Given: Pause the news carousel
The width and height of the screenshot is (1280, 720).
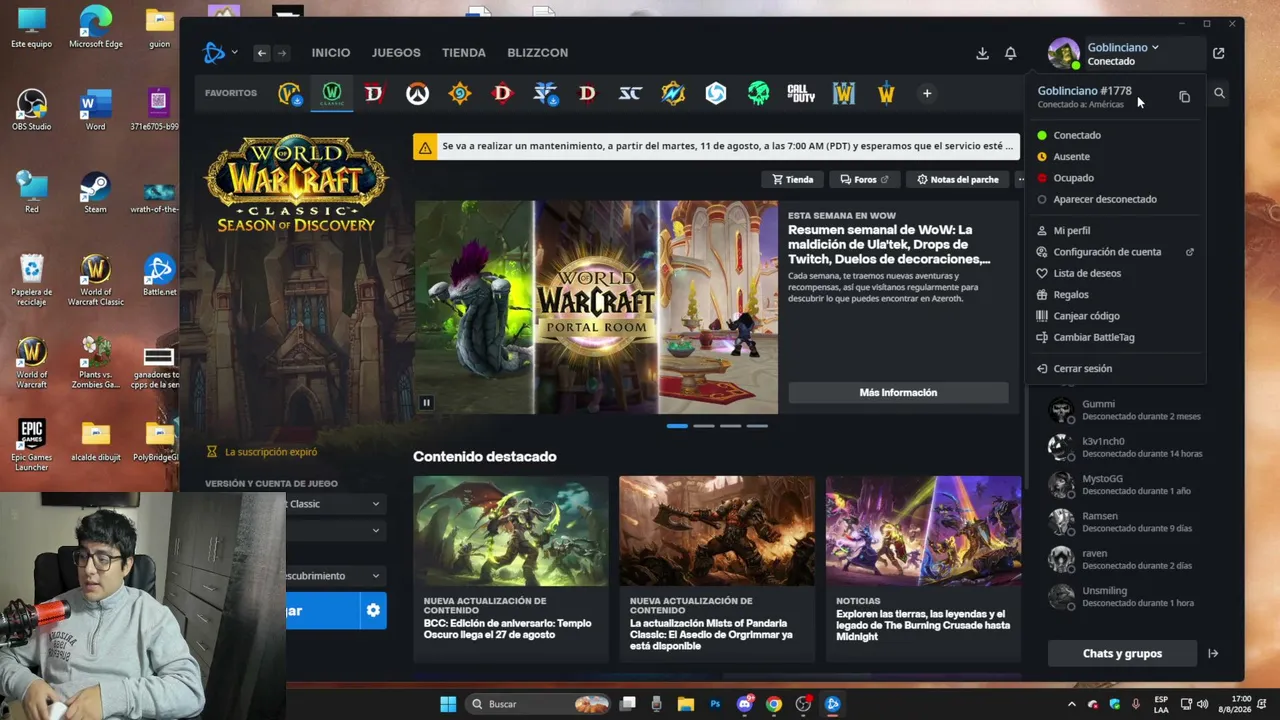Looking at the screenshot, I should coord(426,403).
